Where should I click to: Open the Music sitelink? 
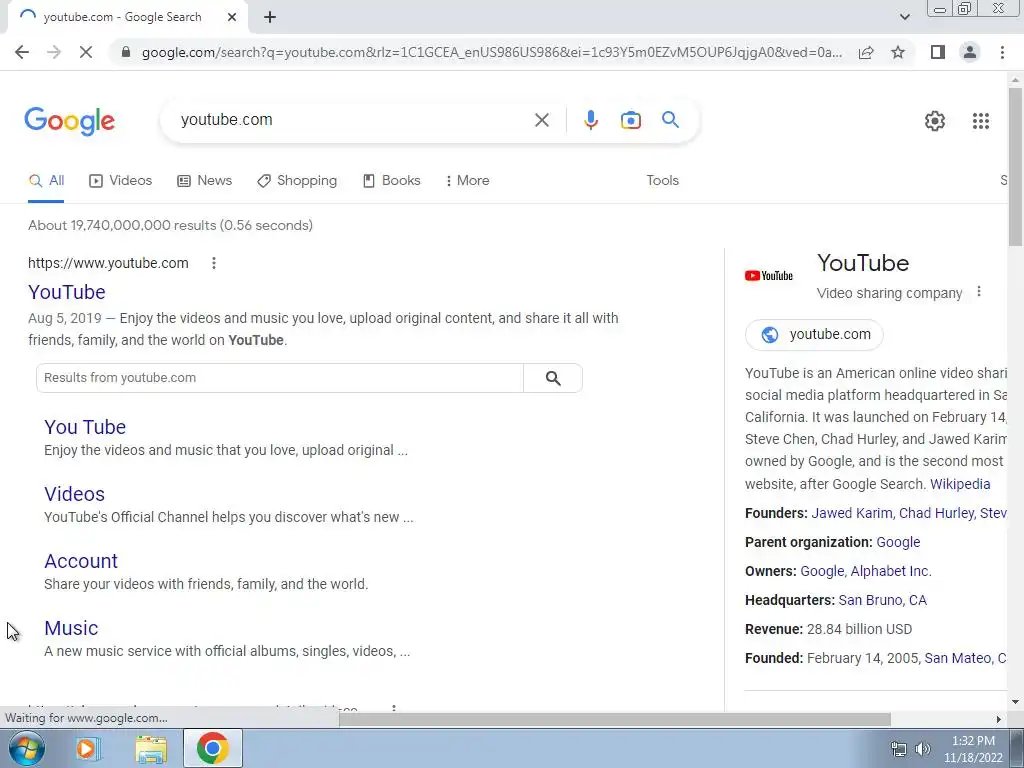71,628
